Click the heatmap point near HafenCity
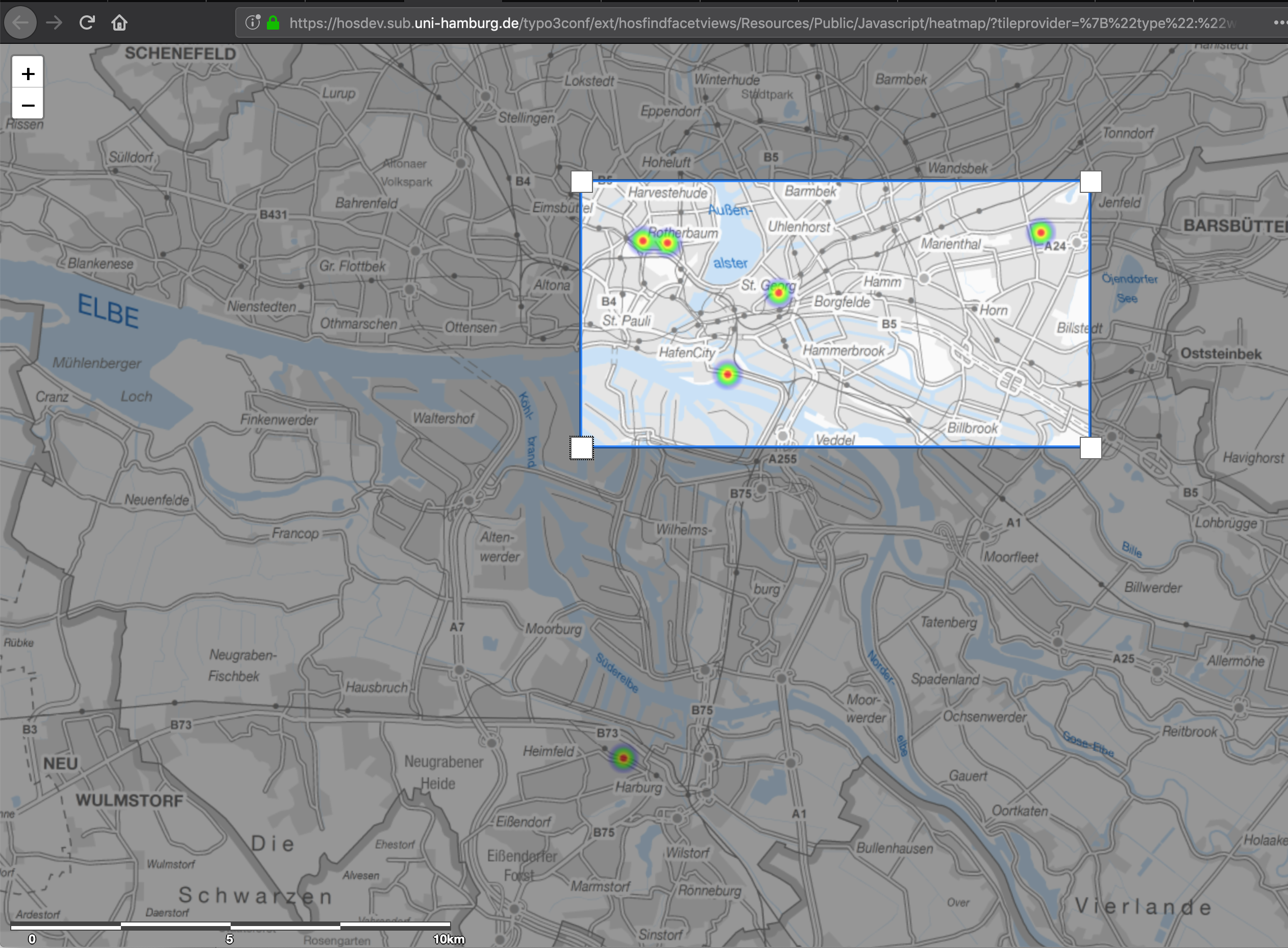The width and height of the screenshot is (1288, 948). point(728,375)
